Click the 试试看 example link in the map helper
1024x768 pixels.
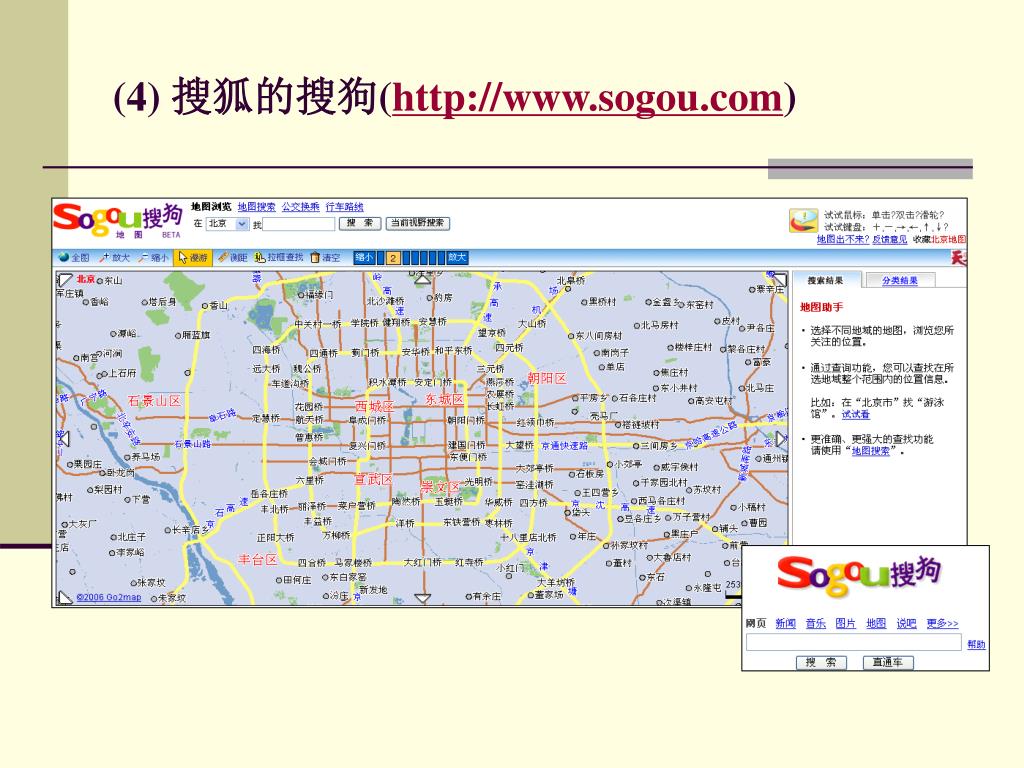pos(856,414)
